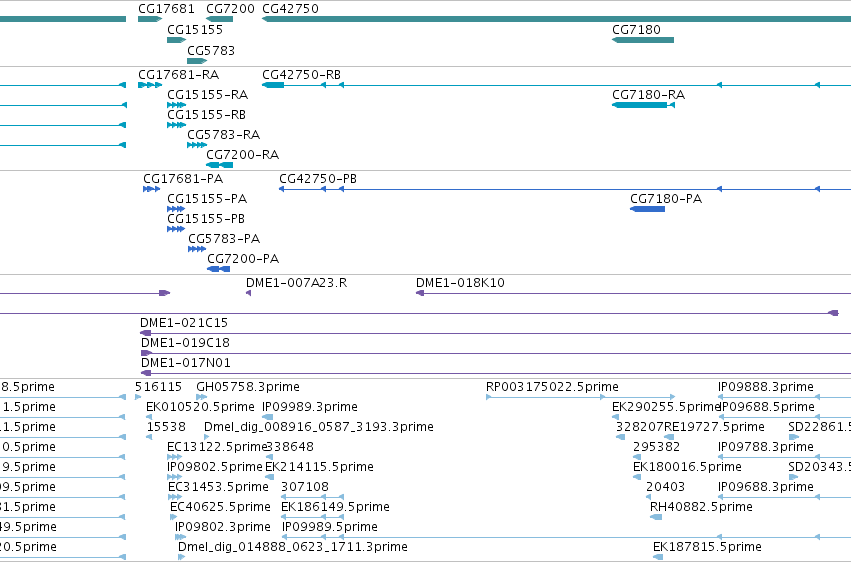Image resolution: width=851 pixels, height=562 pixels.
Task: Click the CG15155 gene feature
Action: pyautogui.click(x=176, y=40)
